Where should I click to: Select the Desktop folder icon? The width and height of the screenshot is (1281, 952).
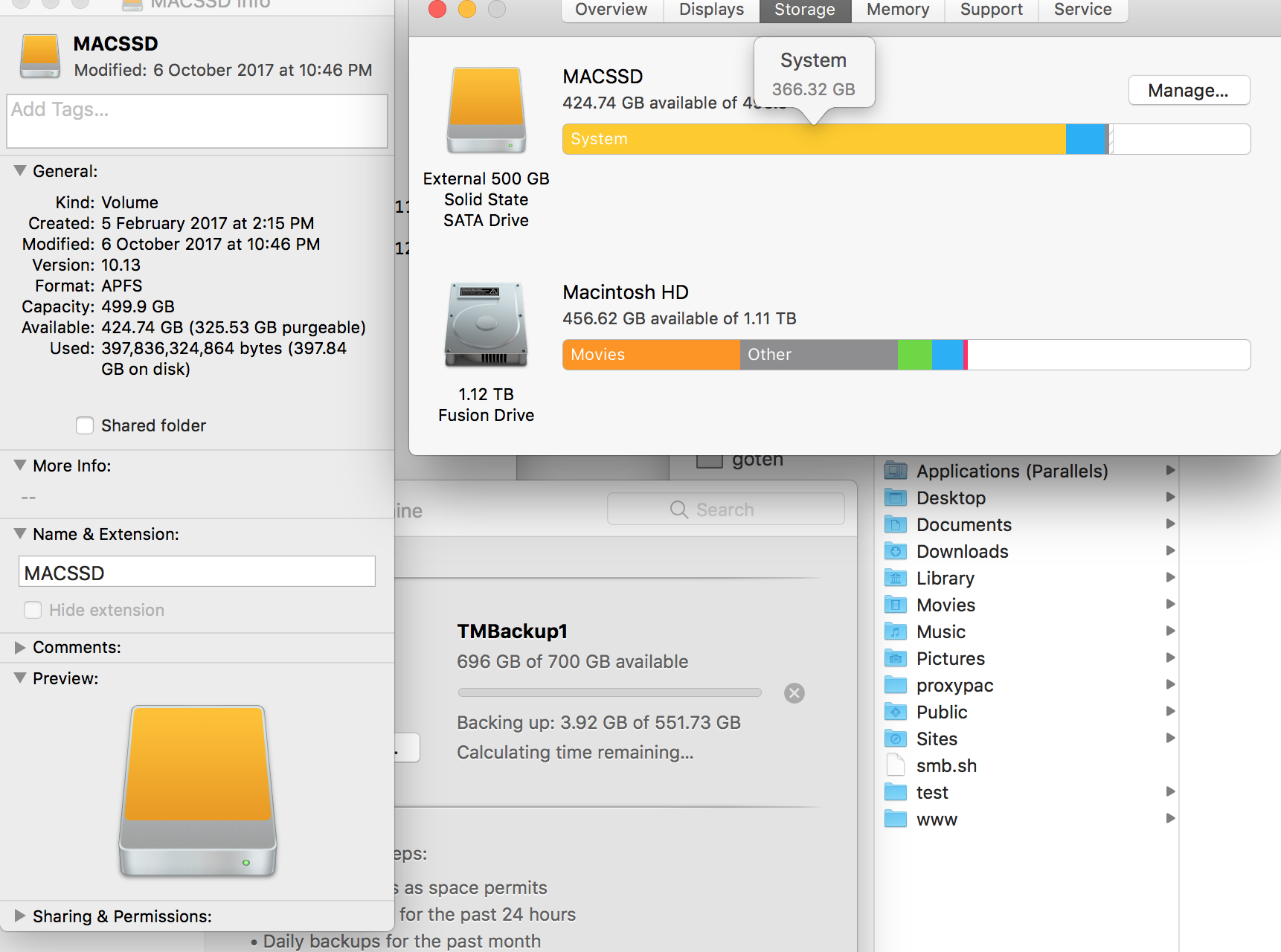tap(896, 498)
